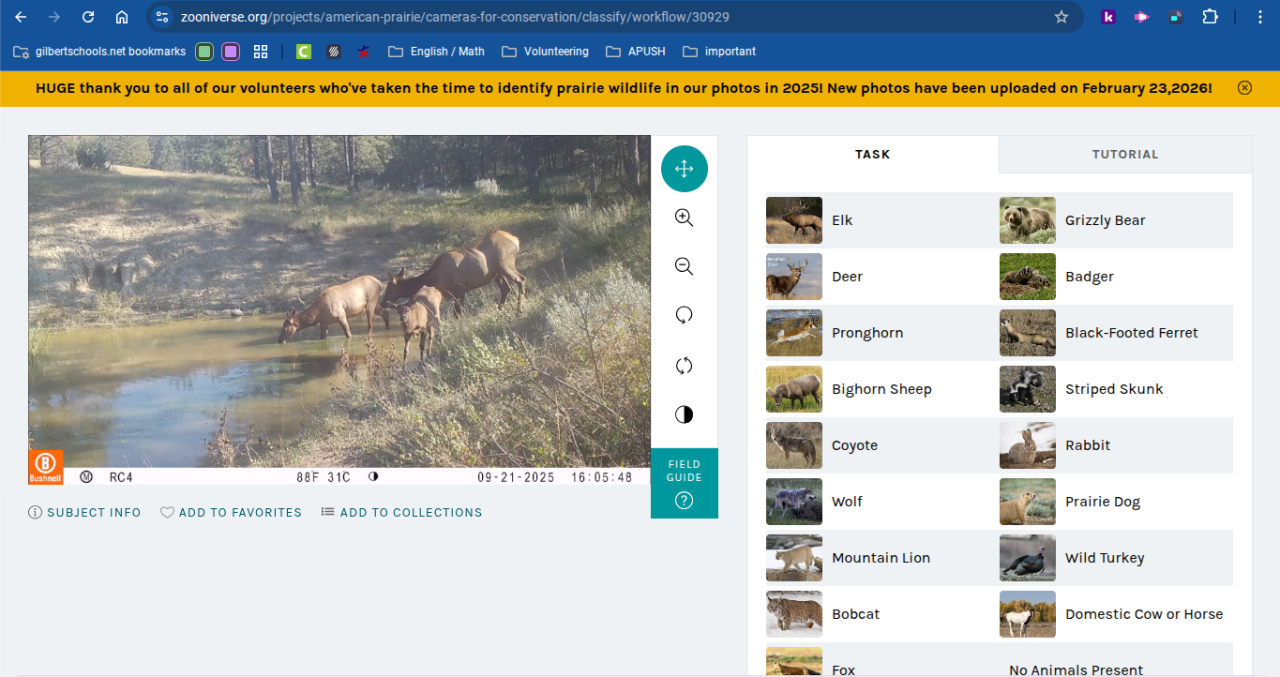
Task: Invert image contrast toggle
Action: tap(684, 414)
